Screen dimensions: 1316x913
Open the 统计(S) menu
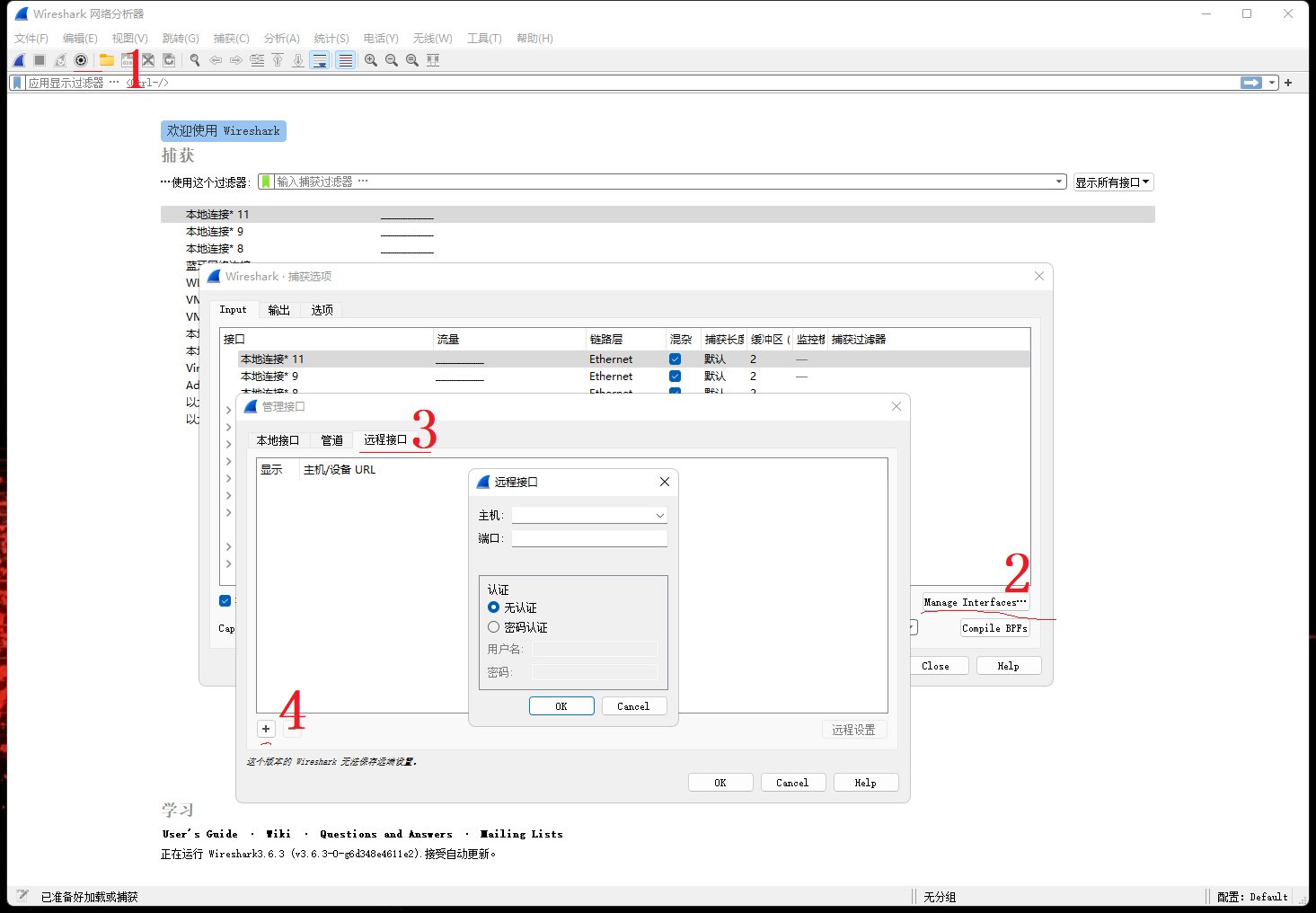331,39
